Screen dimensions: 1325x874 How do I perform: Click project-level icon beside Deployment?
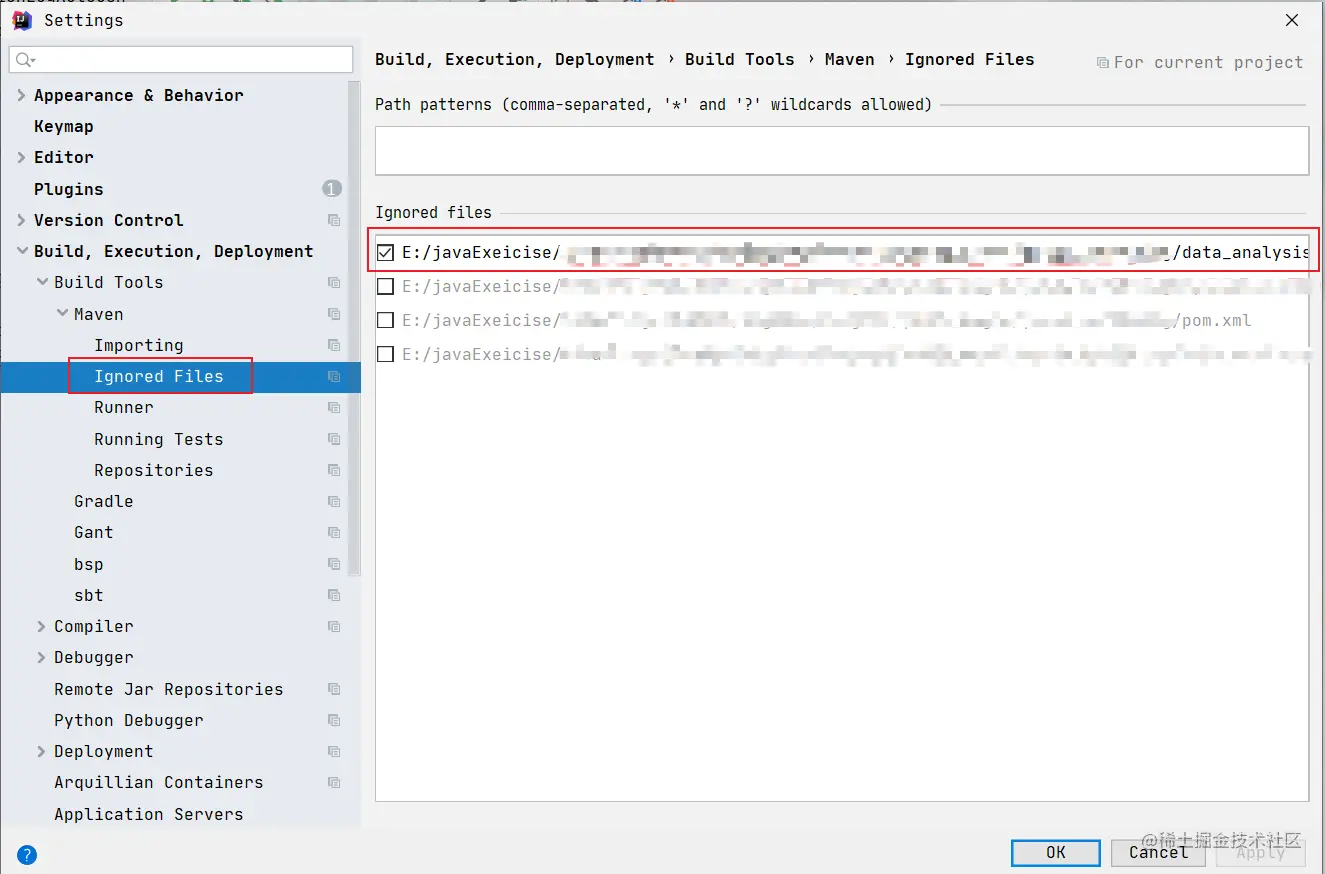334,752
